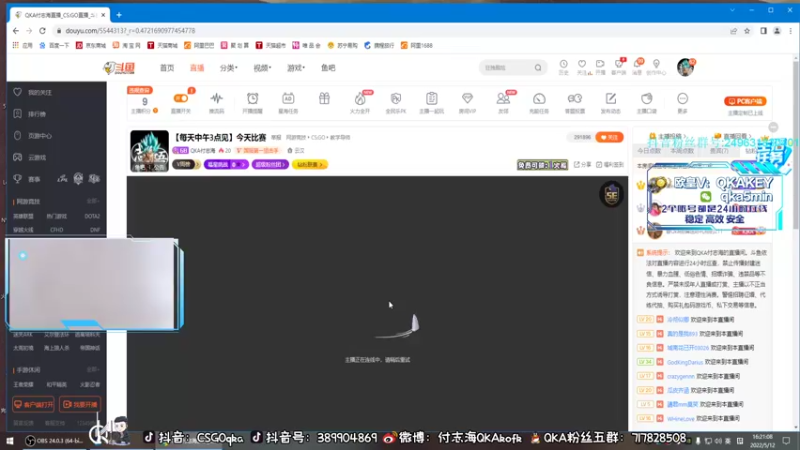Image resolution: width=800 pixels, height=450 pixels.
Task: Click the 分享 share link
Action: pos(582,164)
